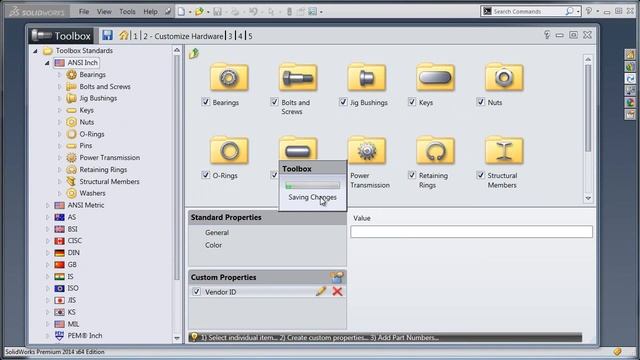Viewport: 640px width, 360px height.
Task: Select the Washers tree item
Action: pos(92,193)
